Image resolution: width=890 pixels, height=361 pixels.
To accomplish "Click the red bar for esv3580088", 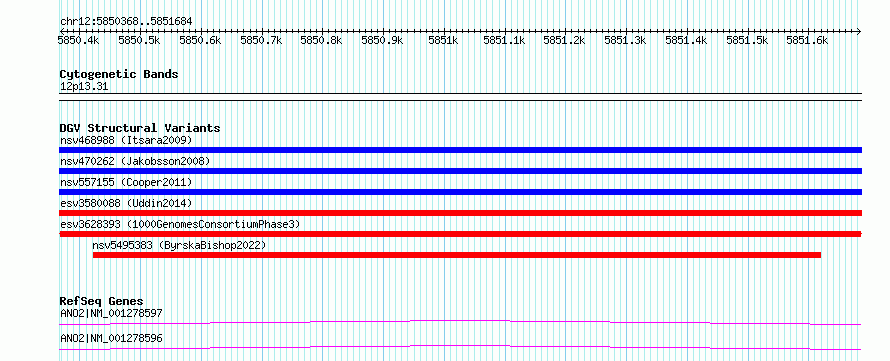I will tap(460, 213).
